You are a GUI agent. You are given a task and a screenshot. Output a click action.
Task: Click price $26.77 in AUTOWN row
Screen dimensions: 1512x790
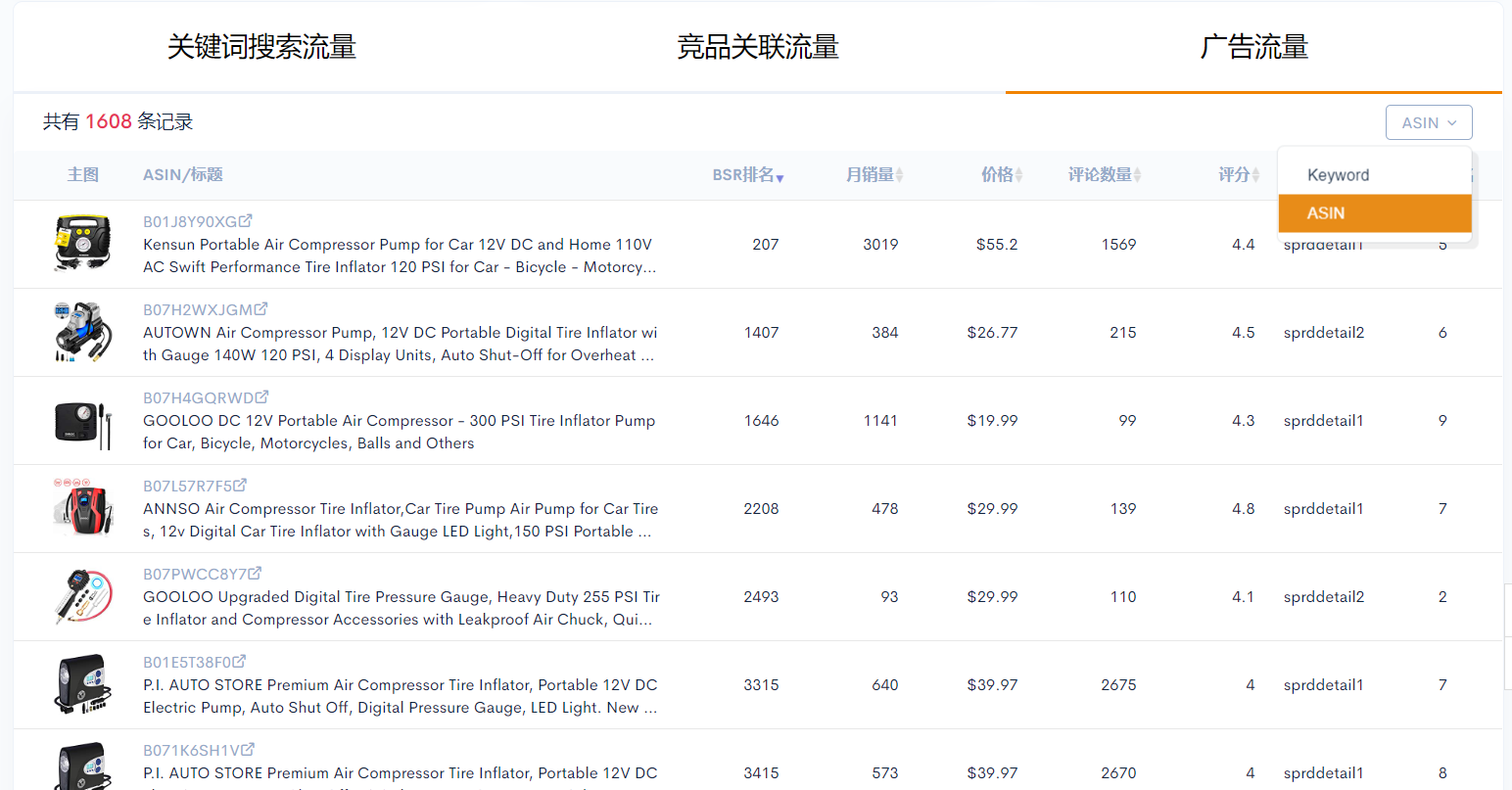(992, 333)
